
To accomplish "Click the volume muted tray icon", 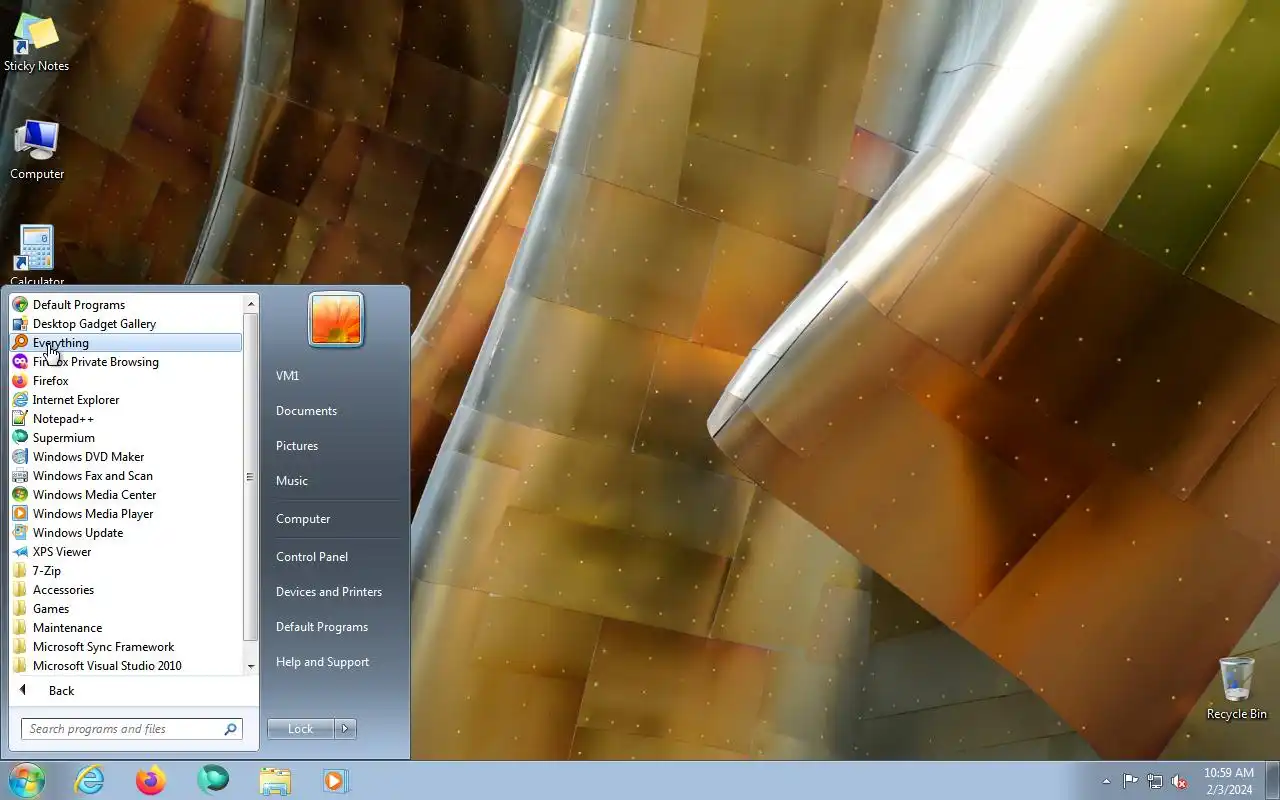I will click(x=1180, y=781).
